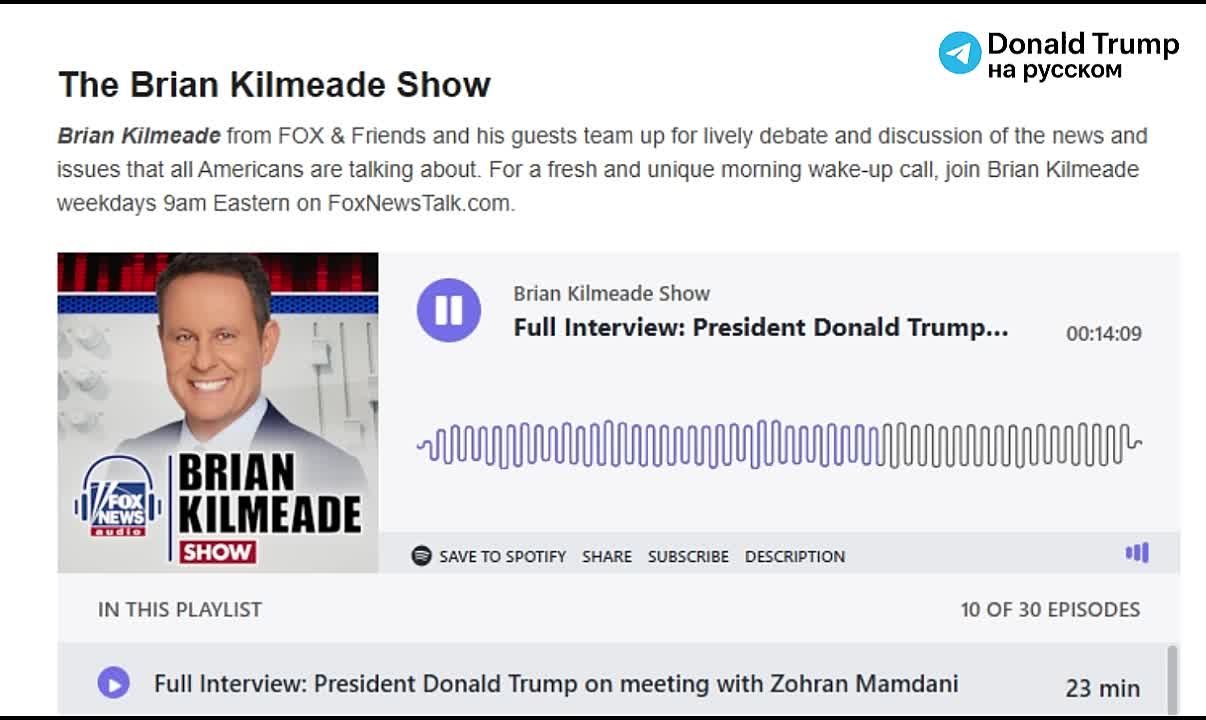Open the Share option
This screenshot has height=720, width=1206.
(607, 556)
